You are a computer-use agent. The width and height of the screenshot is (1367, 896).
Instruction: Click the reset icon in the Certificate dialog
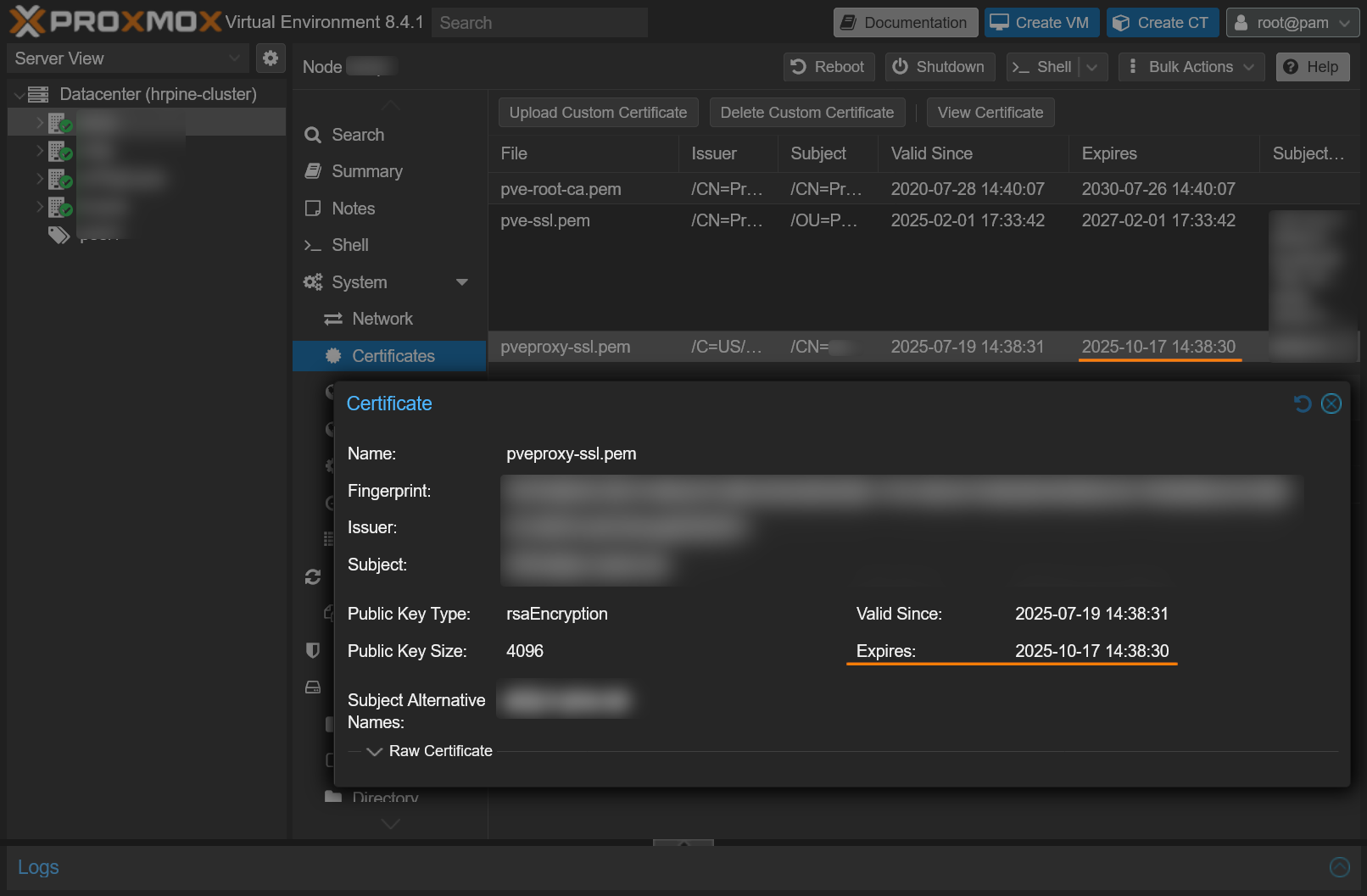tap(1303, 403)
